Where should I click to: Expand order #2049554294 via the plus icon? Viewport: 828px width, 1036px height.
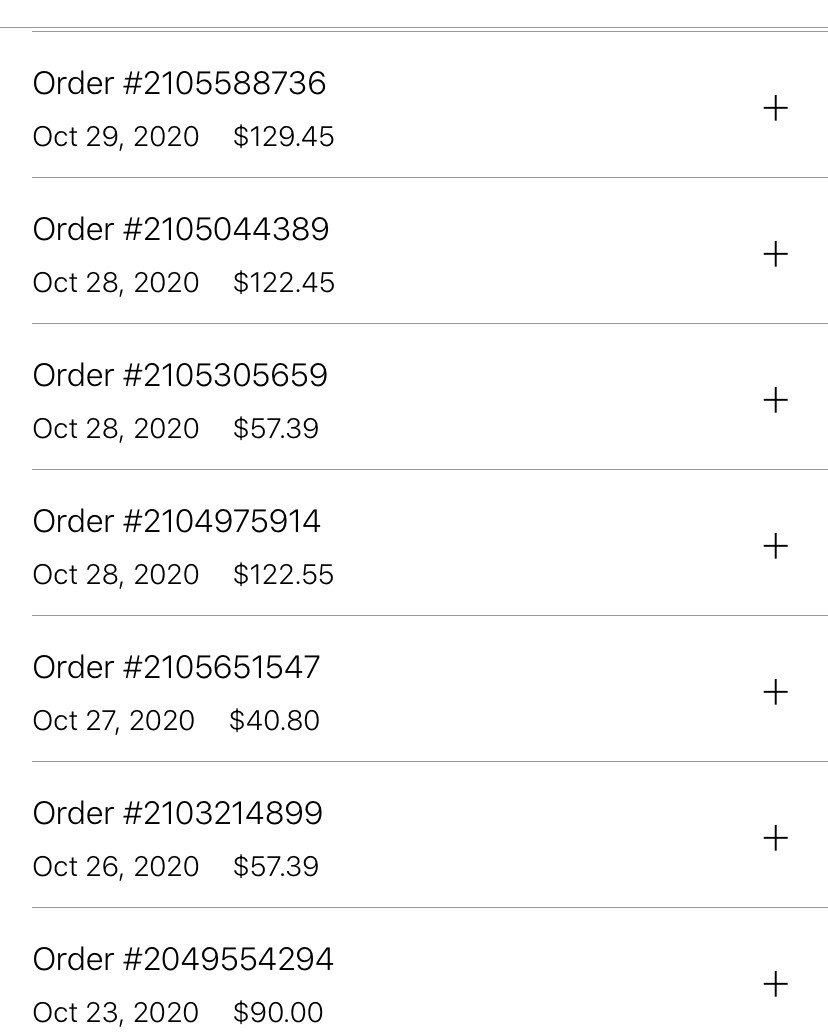[x=775, y=984]
